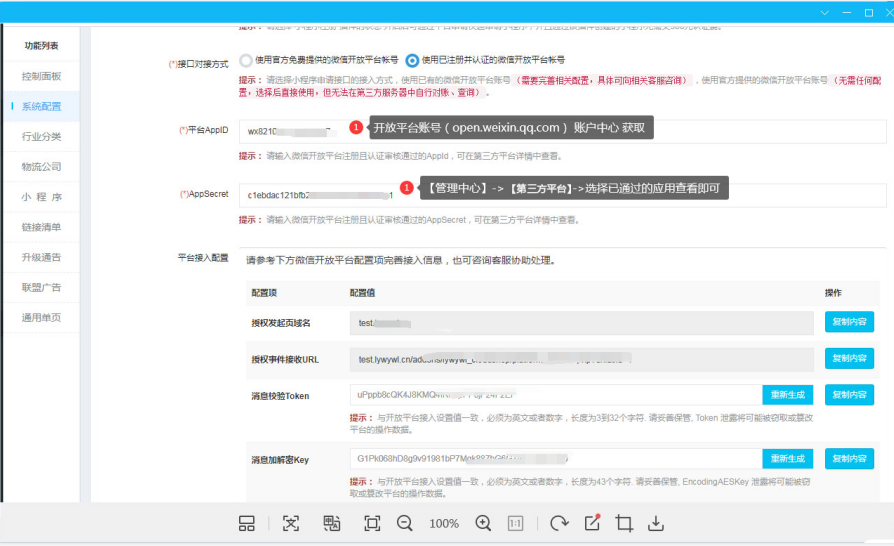Viewport: 894px width, 546px height.
Task: Zoom out with the minus magnifier
Action: click(x=405, y=523)
